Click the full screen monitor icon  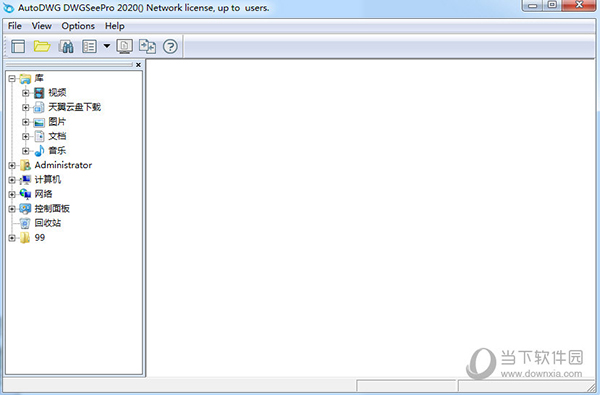124,46
